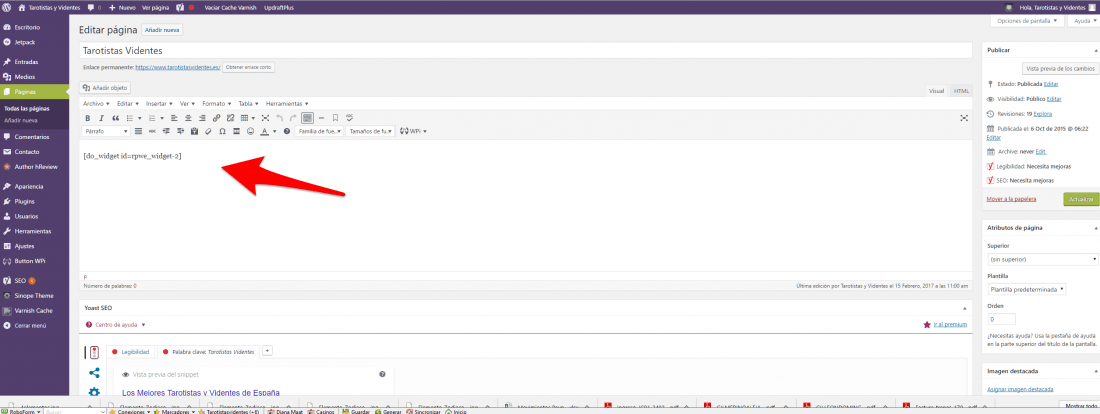Expand Centro de ayuda in Yoast
1100x414 pixels.
pyautogui.click(x=115, y=325)
